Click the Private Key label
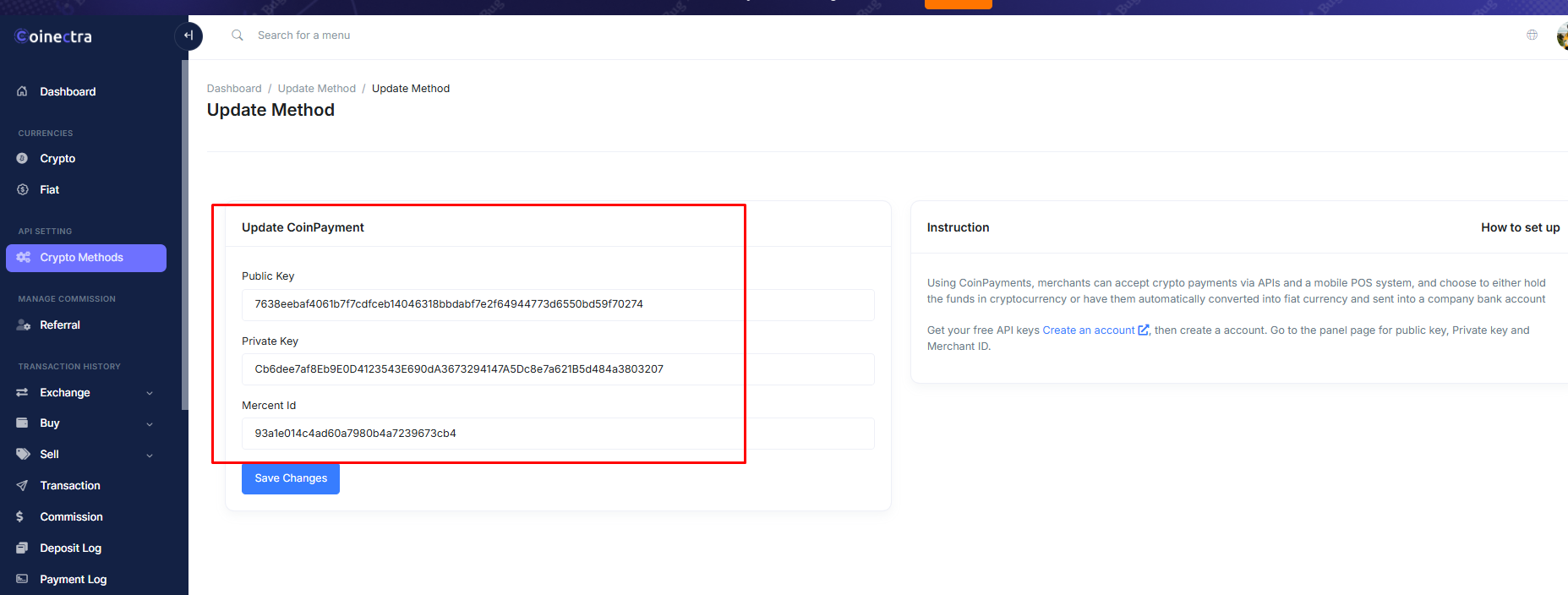This screenshot has width=1568, height=595. coord(270,341)
